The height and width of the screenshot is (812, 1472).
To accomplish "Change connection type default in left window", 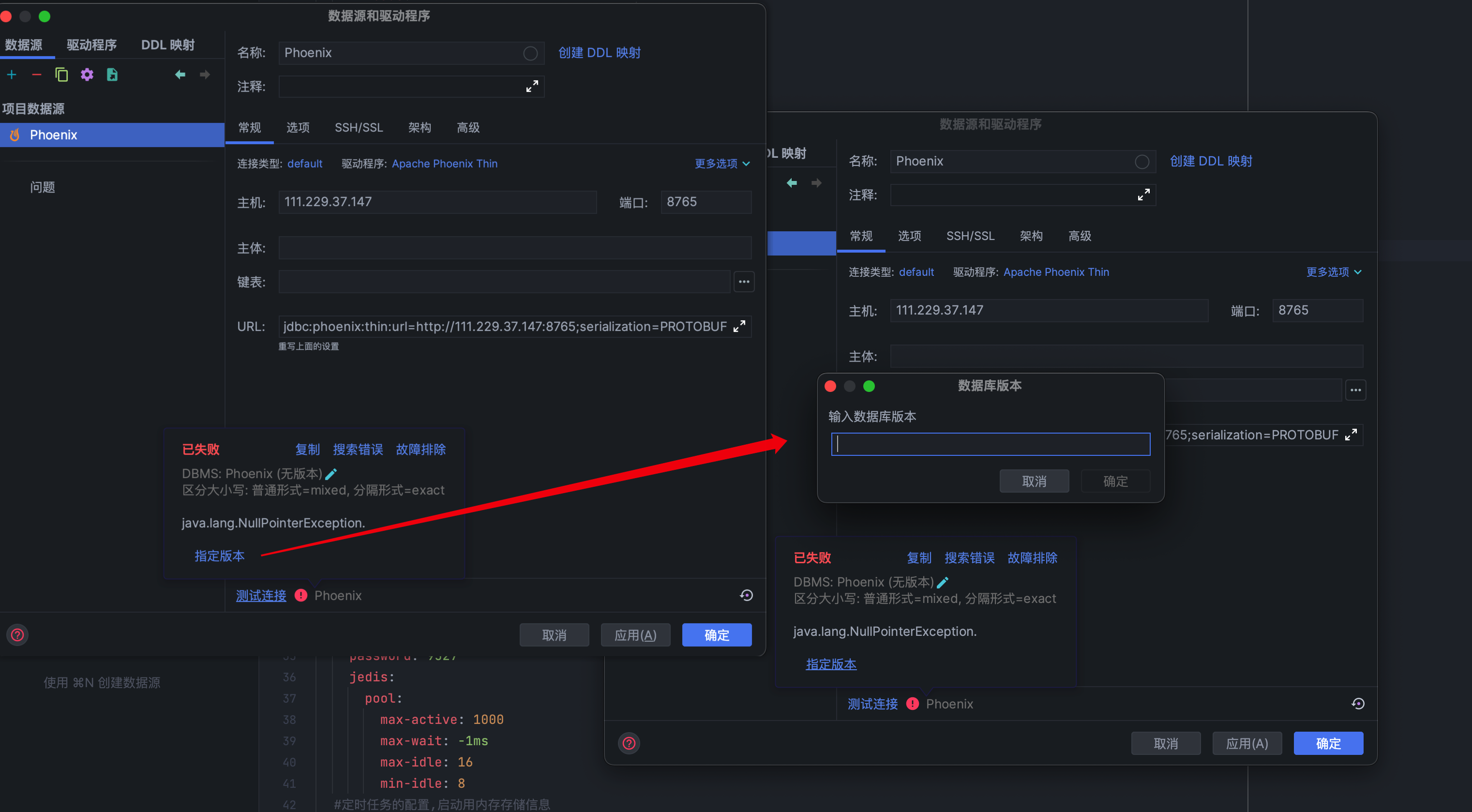I will [304, 164].
